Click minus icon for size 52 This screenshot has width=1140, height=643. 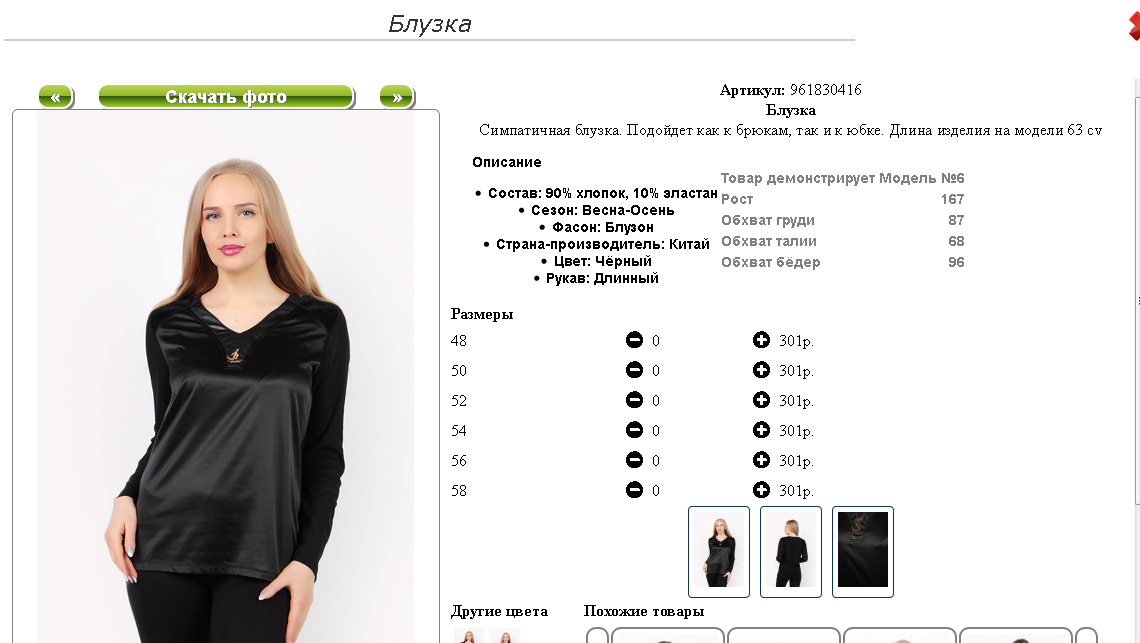634,399
